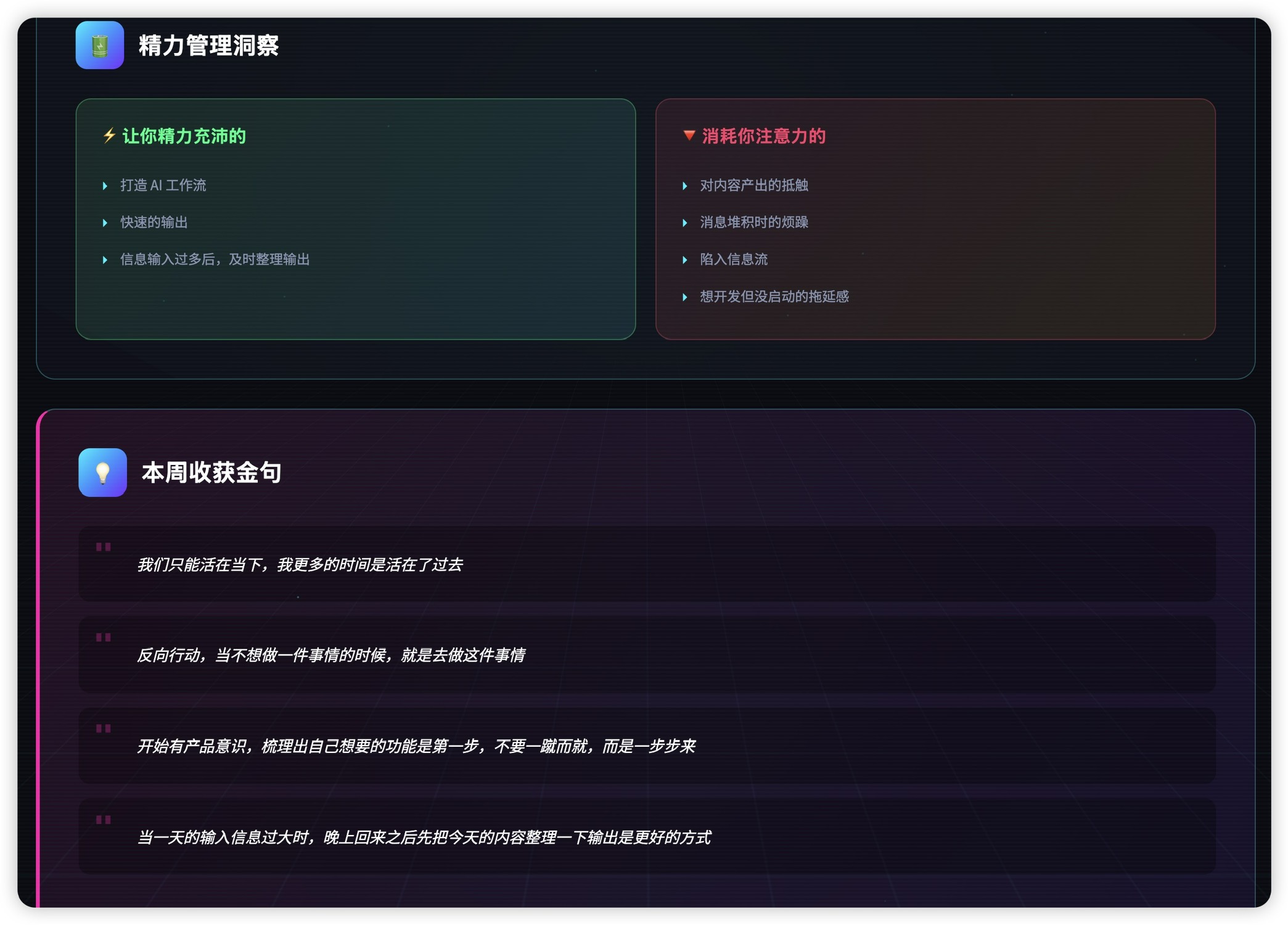The width and height of the screenshot is (1288, 925).
Task: Click arrow bullet next to 打造 AI 工作流
Action: tap(105, 186)
